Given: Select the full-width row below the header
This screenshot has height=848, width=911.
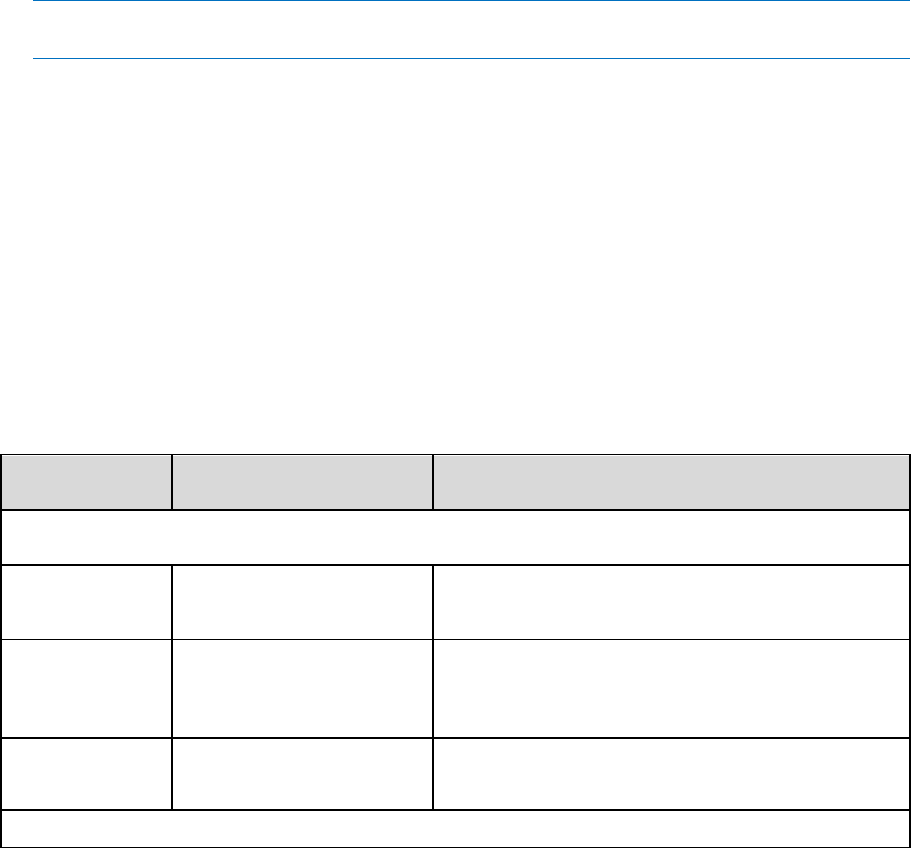Looking at the screenshot, I should [455, 537].
